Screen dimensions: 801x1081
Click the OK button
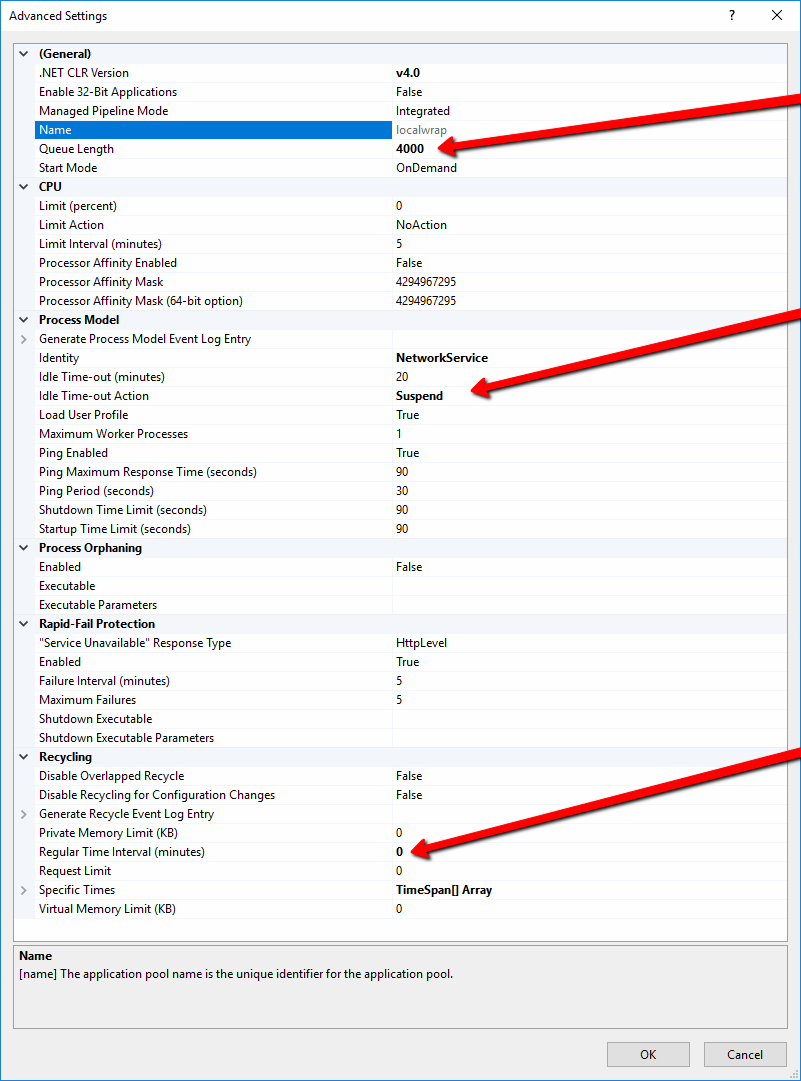click(648, 1054)
